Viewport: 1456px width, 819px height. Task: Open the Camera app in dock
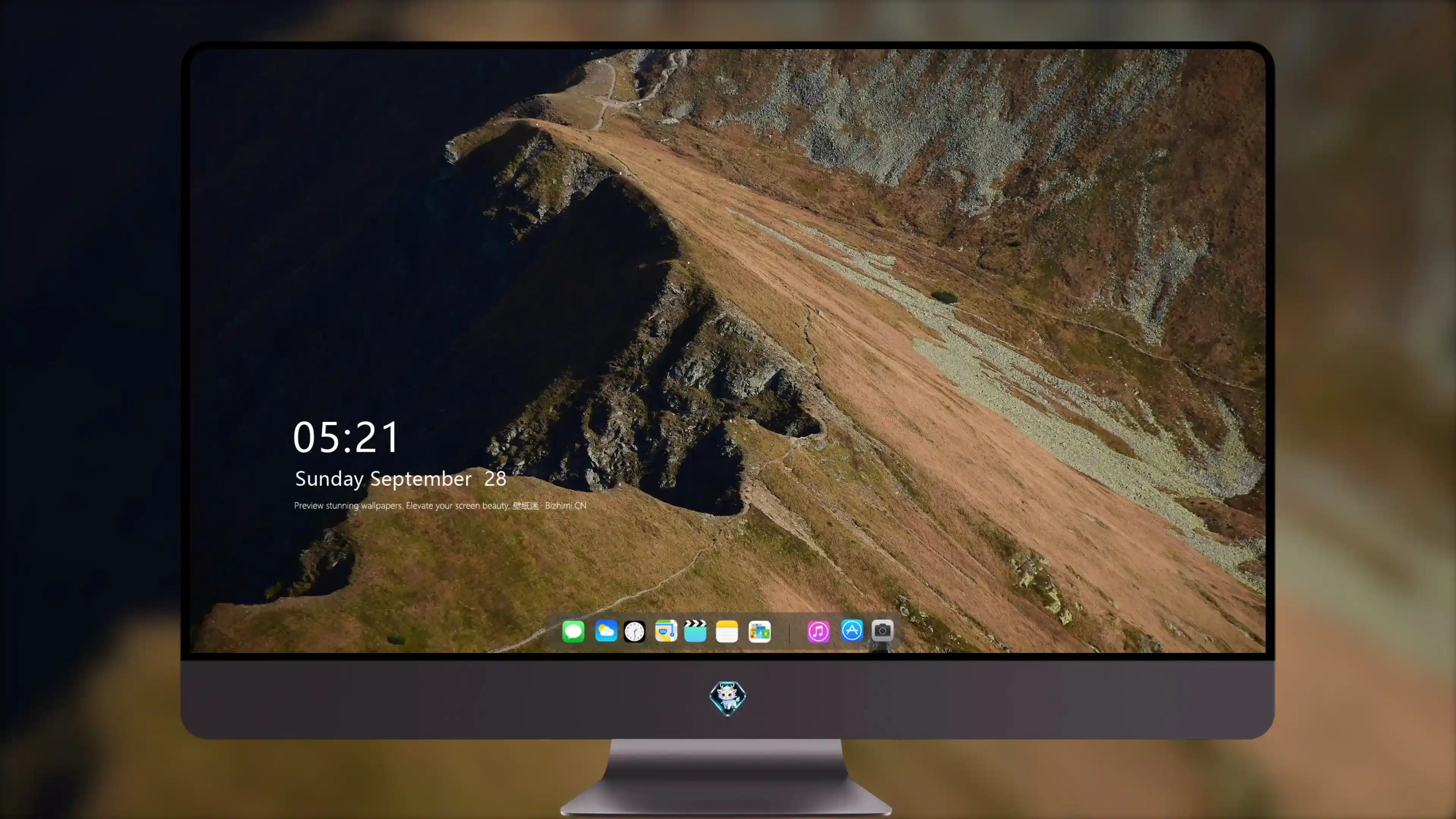click(882, 630)
